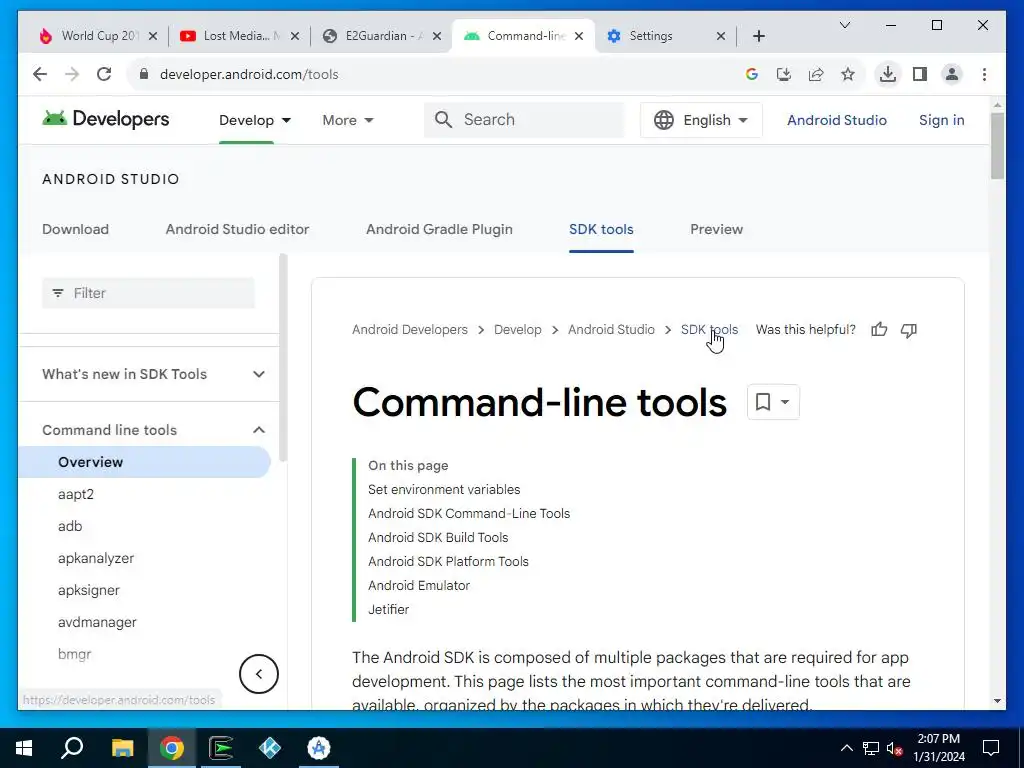Viewport: 1024px width, 768px height.
Task: Open the Chrome downloads icon
Action: (888, 74)
